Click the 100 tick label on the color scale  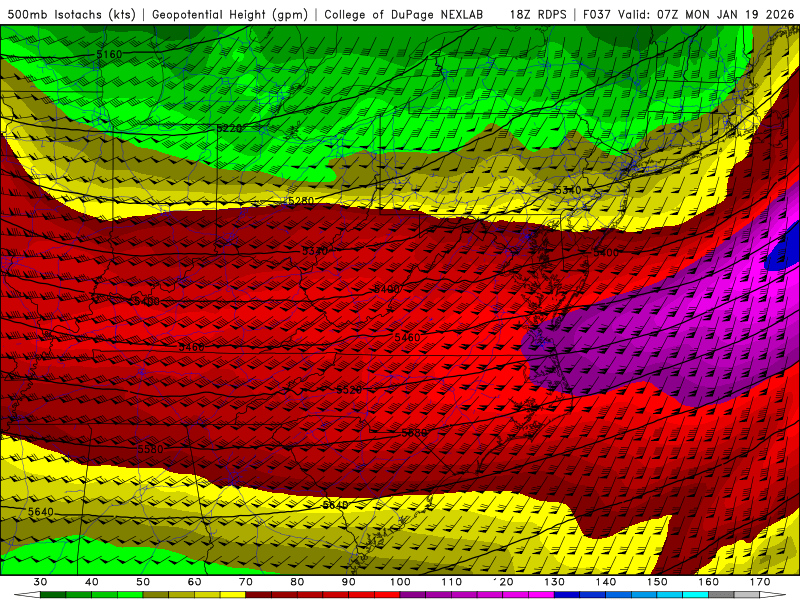[401, 582]
